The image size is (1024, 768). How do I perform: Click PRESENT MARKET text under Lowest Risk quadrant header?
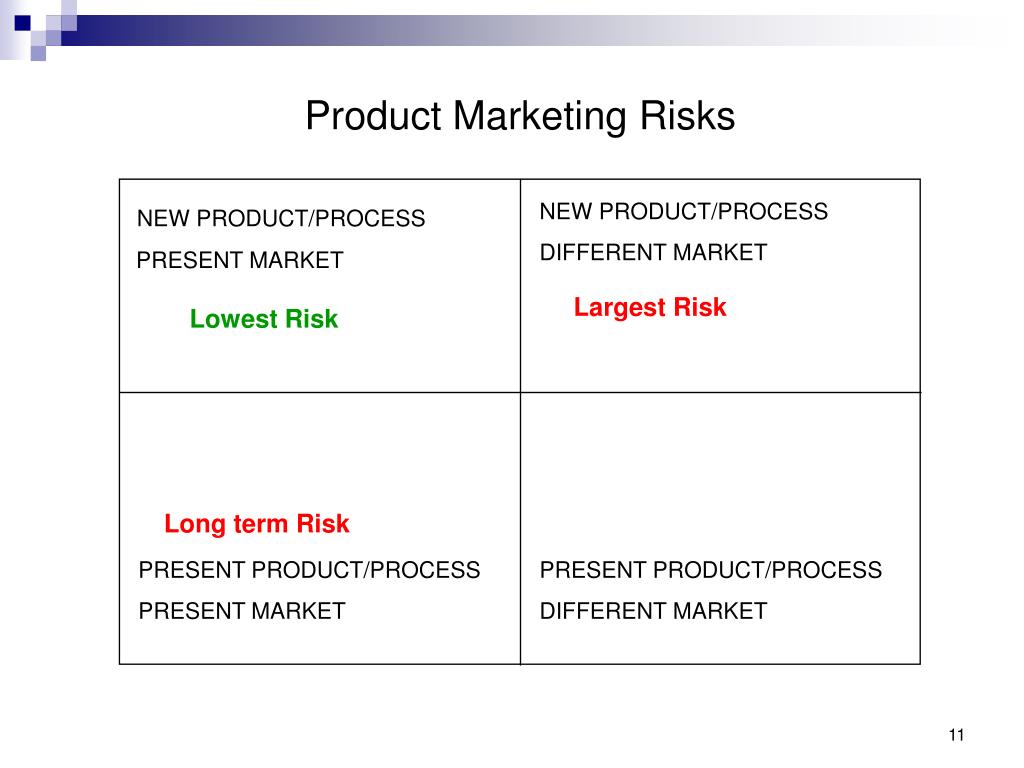click(240, 260)
